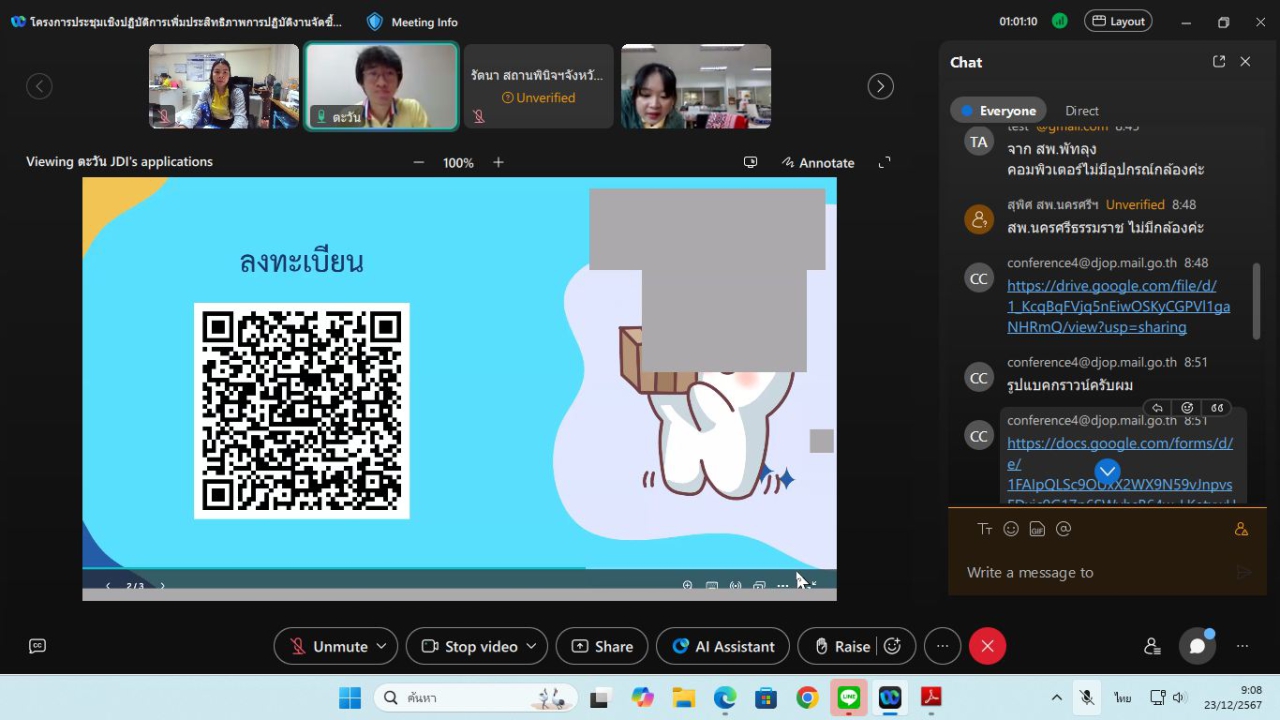Raise your hand
The image size is (1280, 720).
point(842,646)
